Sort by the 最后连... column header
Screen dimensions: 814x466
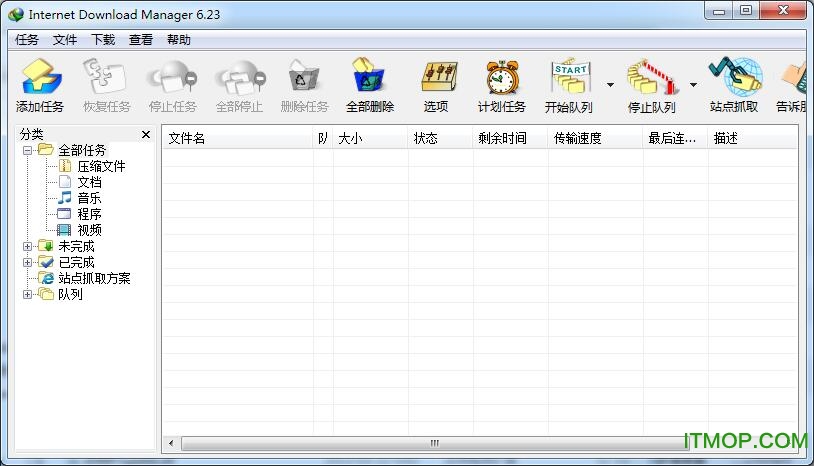(x=675, y=139)
